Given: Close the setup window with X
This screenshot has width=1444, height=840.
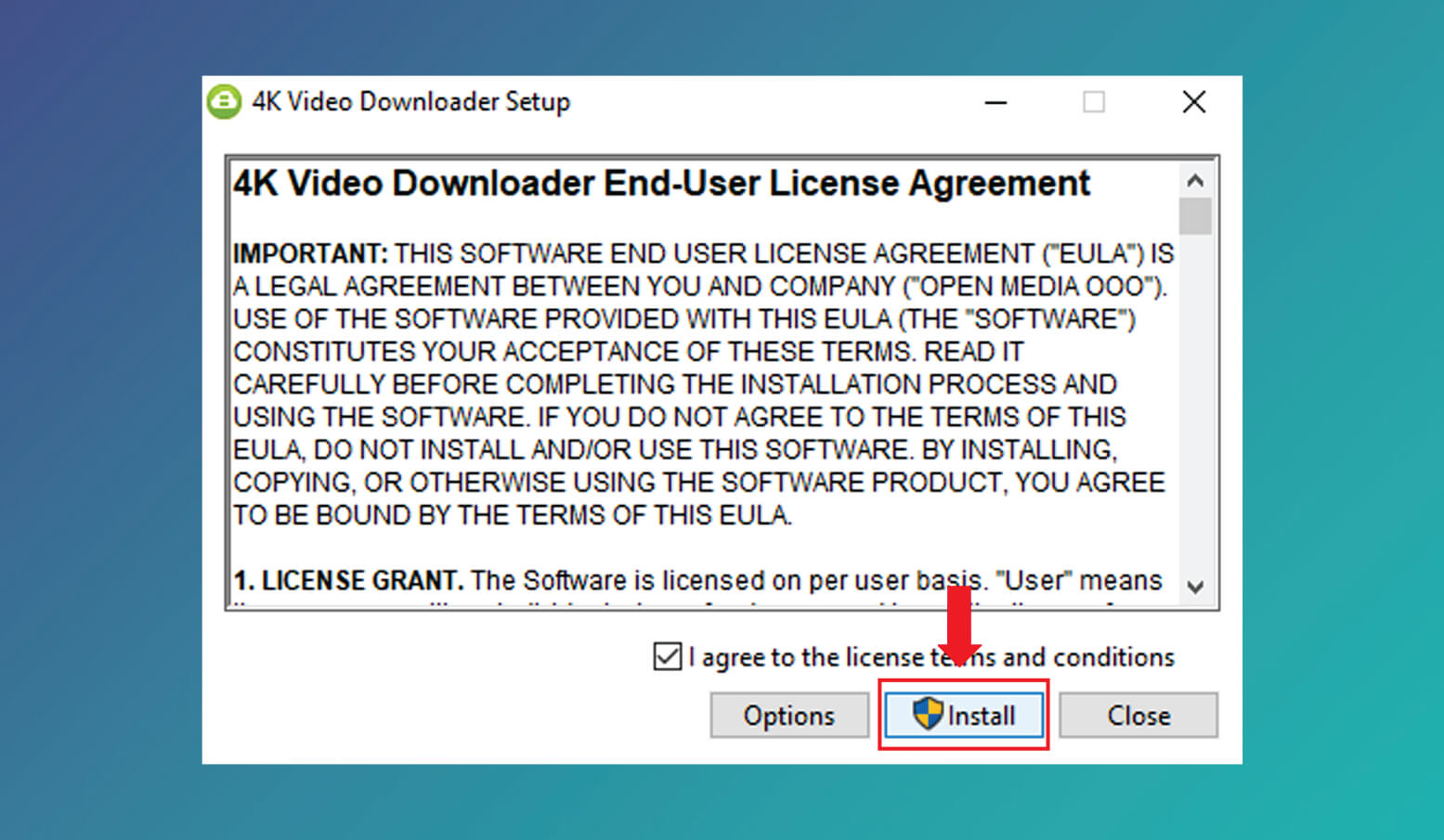Looking at the screenshot, I should tap(1194, 102).
